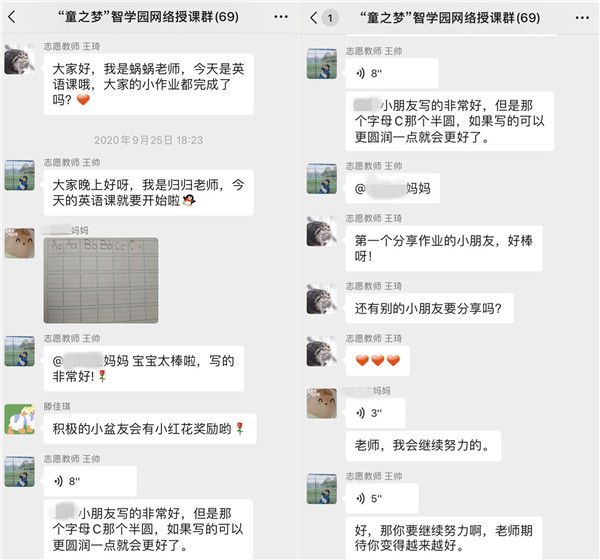Open the homework grid paper photo
Image resolution: width=600 pixels, height=560 pixels.
[x=101, y=281]
